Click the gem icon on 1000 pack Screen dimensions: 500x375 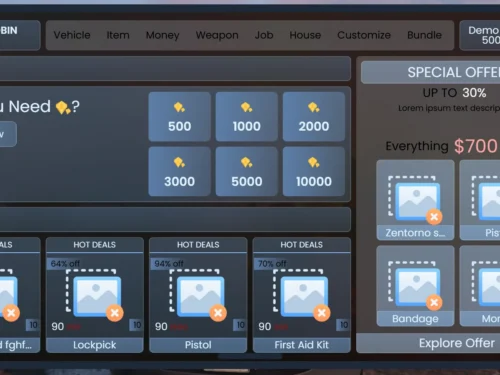pyautogui.click(x=247, y=107)
